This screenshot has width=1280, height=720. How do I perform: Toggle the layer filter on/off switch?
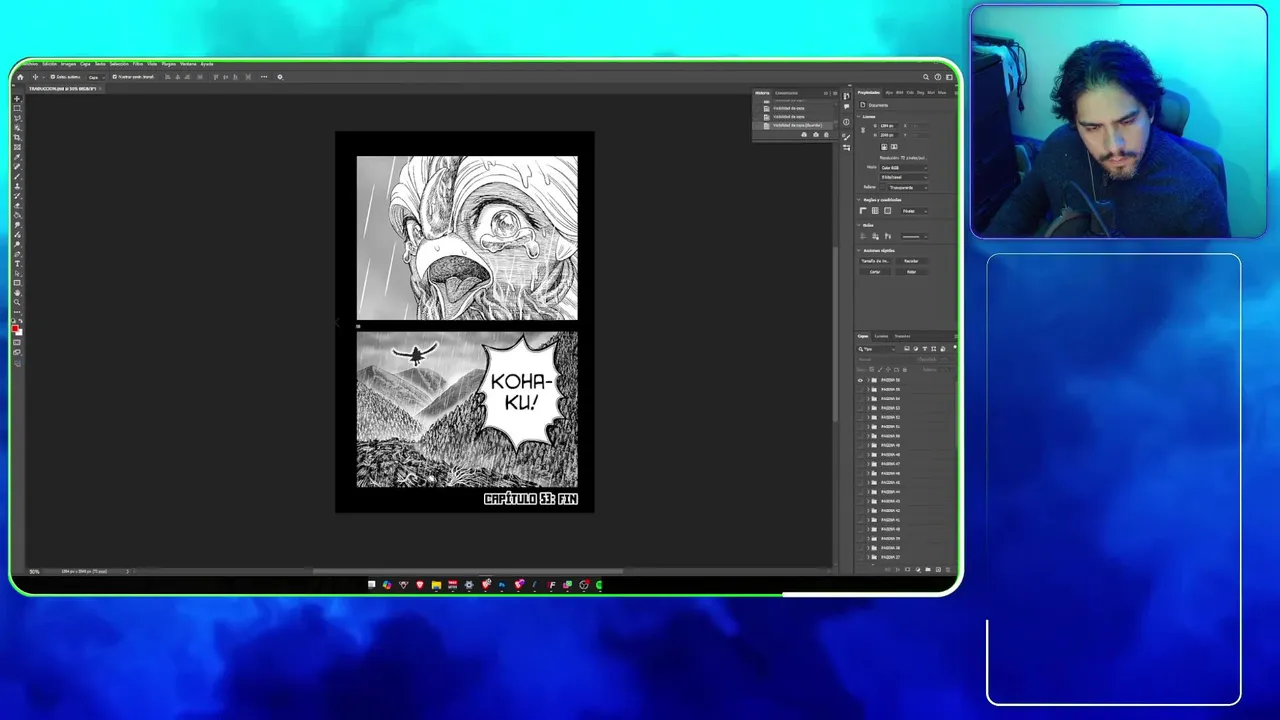pos(955,347)
